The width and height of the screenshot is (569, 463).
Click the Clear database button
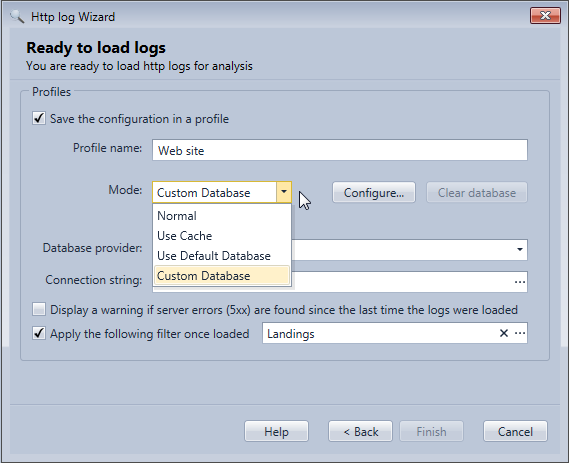click(x=477, y=192)
